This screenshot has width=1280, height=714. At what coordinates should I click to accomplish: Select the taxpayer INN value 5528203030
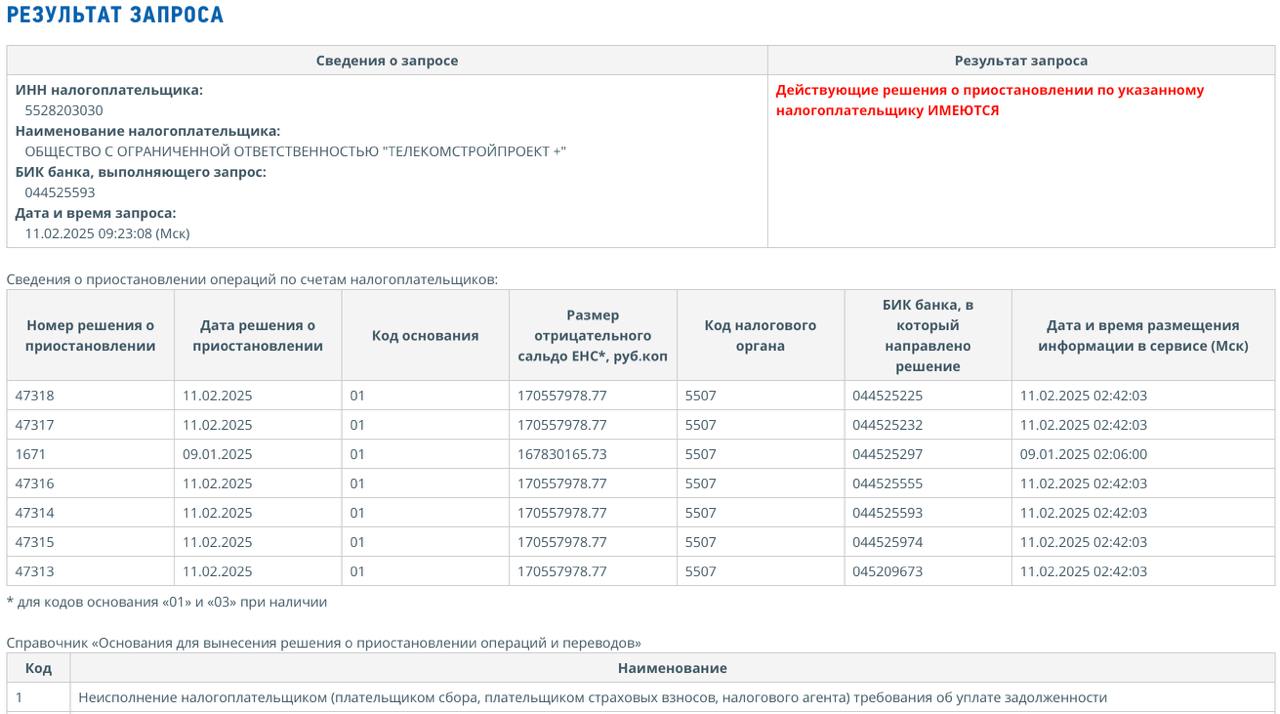pyautogui.click(x=64, y=110)
